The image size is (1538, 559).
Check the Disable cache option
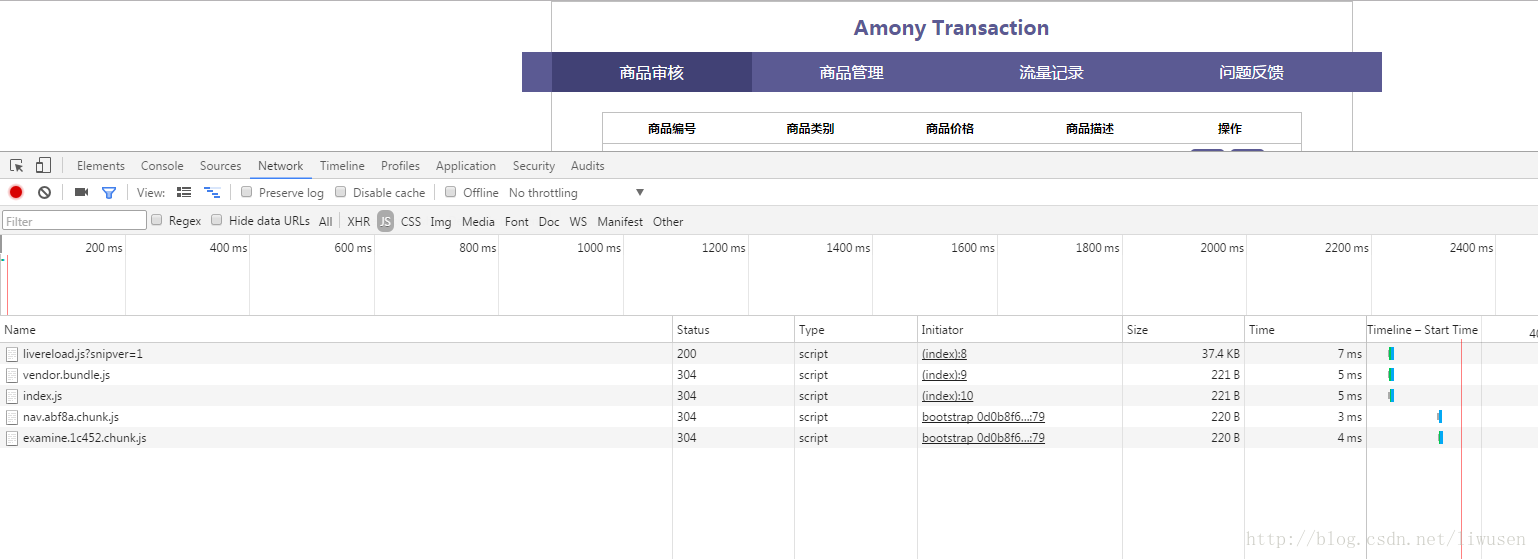[341, 192]
